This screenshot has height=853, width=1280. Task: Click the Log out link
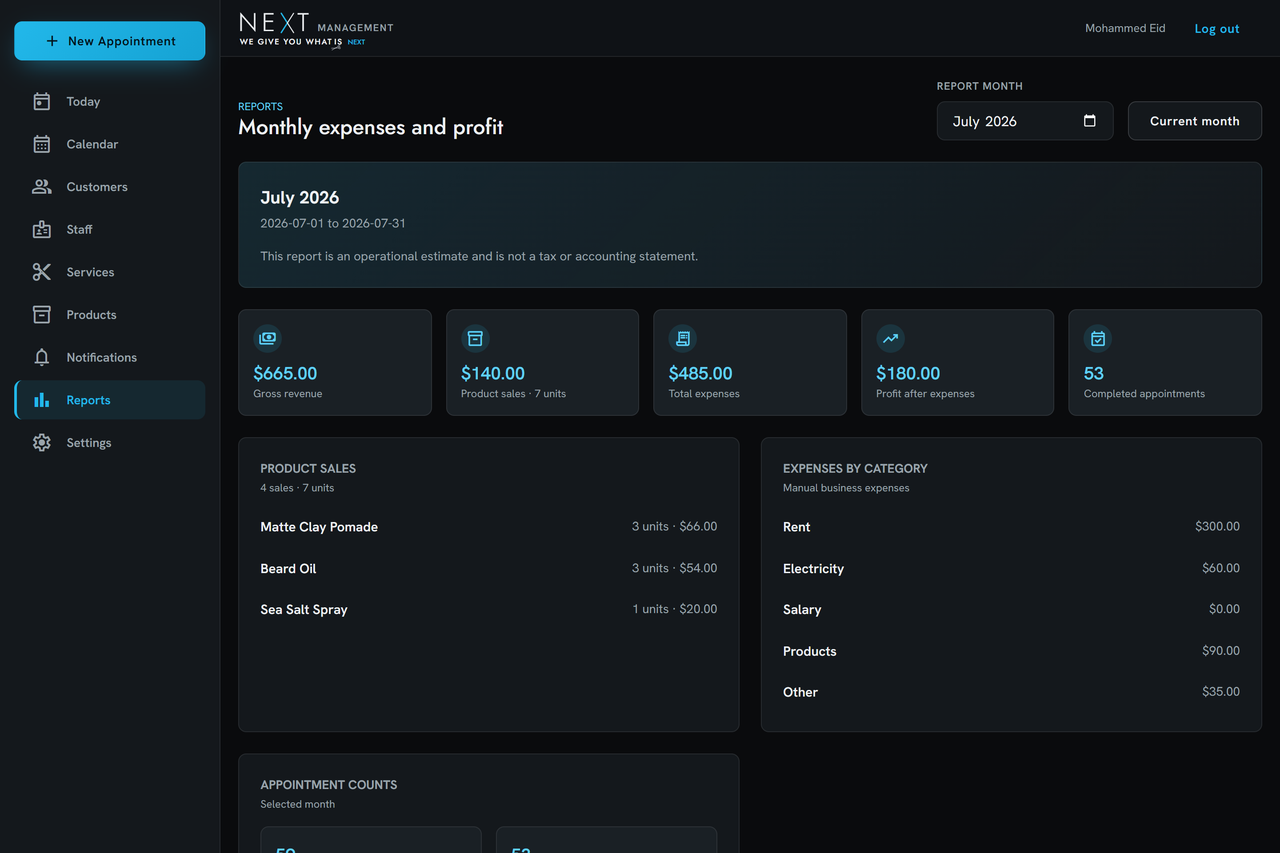coord(1217,29)
